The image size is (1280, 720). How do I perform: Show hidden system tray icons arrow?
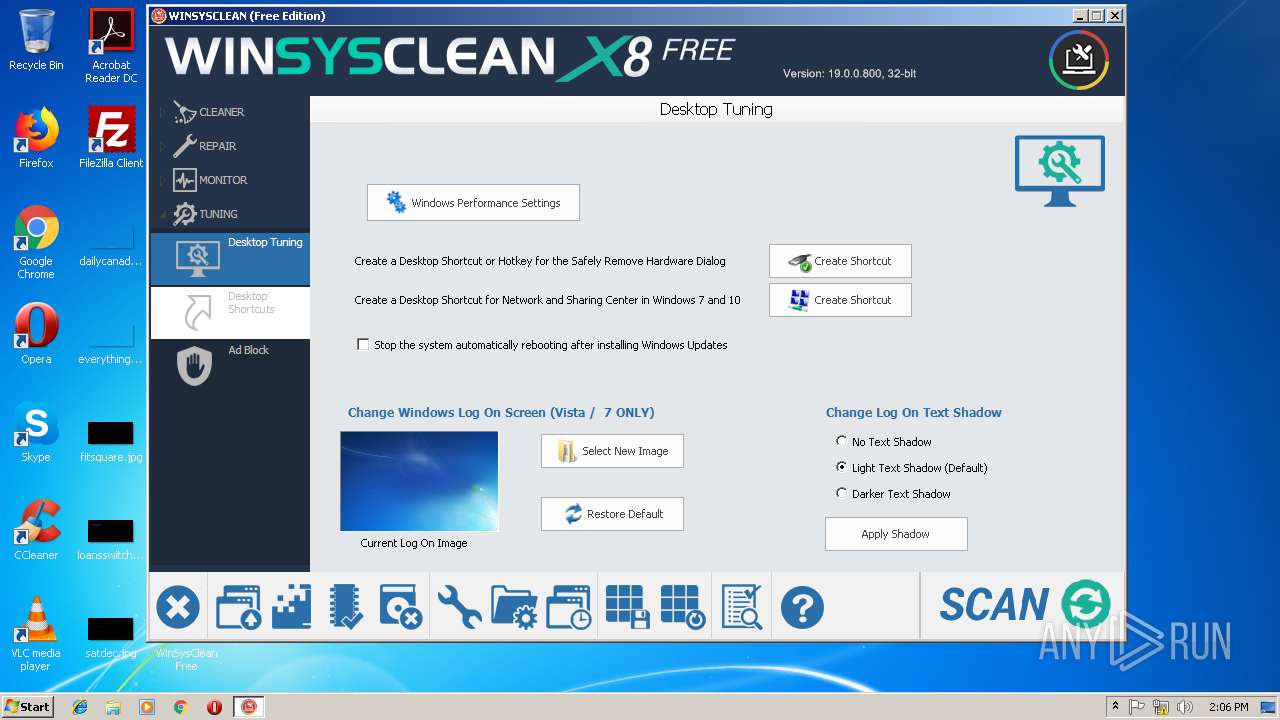(x=1115, y=707)
